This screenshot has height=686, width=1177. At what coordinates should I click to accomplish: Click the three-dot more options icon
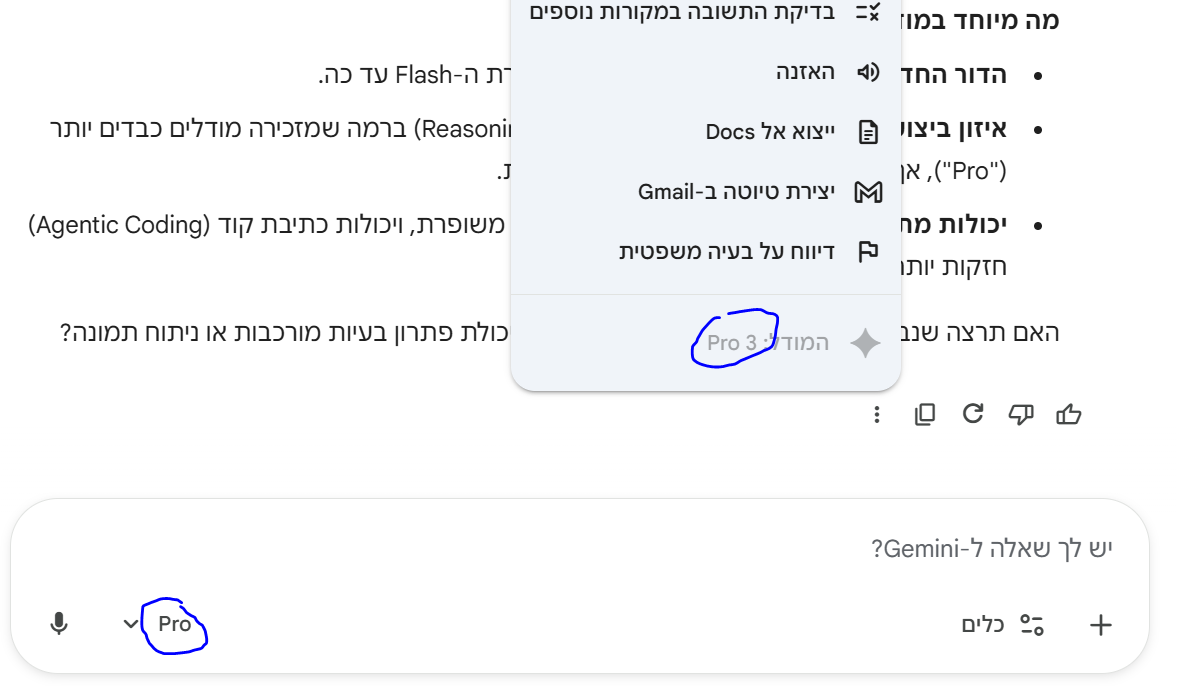pyautogui.click(x=877, y=414)
